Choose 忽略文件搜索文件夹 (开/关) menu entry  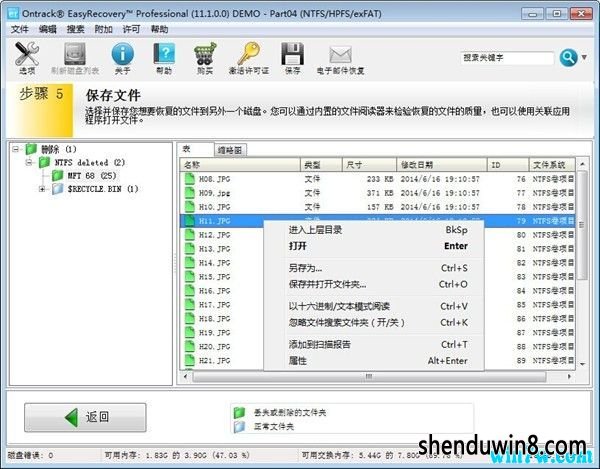(x=374, y=322)
